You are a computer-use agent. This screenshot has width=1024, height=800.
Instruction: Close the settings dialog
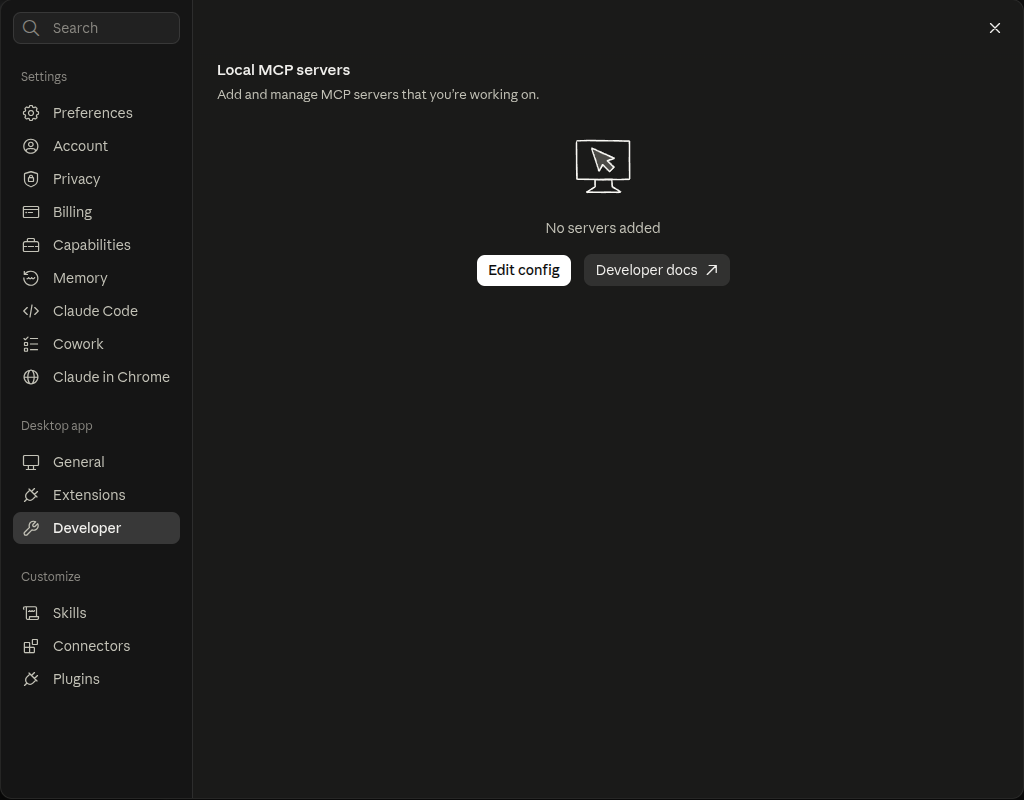995,28
